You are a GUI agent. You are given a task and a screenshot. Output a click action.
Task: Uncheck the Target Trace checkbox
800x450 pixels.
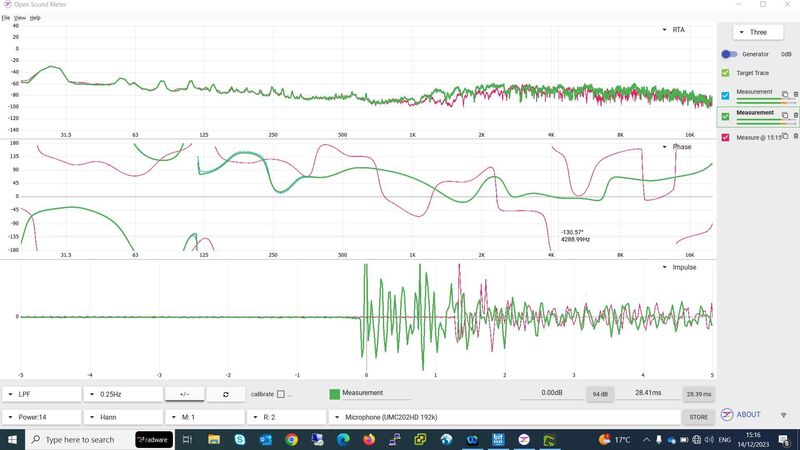[726, 73]
